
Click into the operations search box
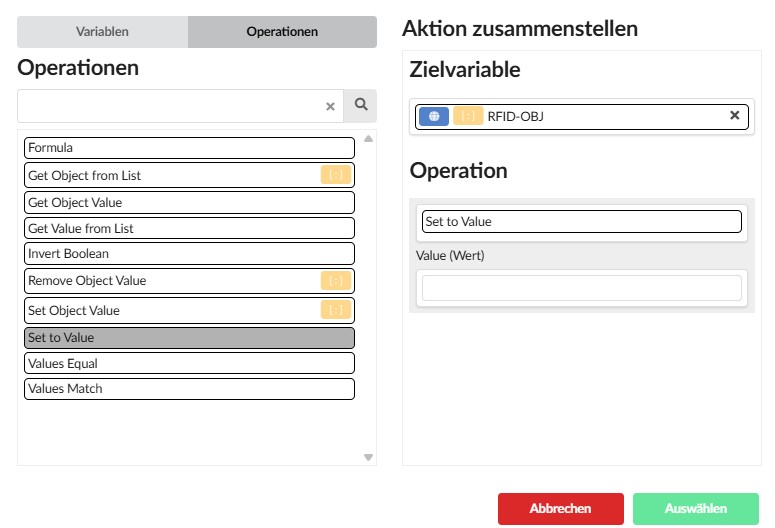point(170,106)
